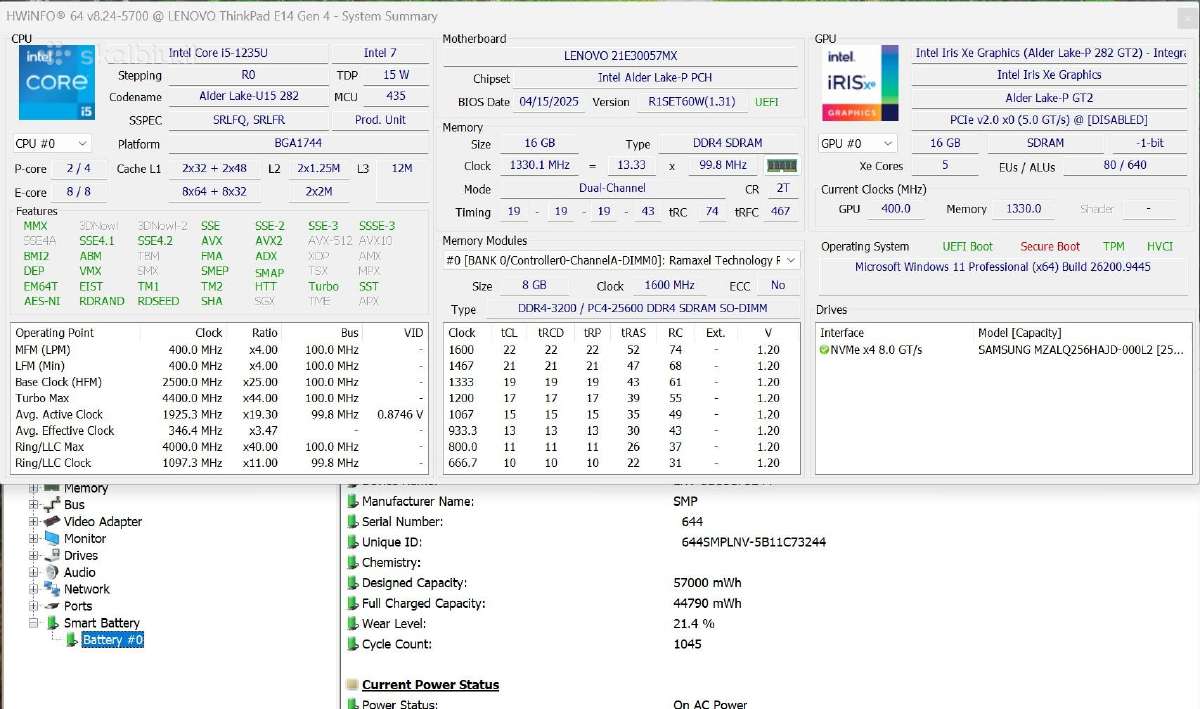Select the Ports connector icon in the tree

51,606
